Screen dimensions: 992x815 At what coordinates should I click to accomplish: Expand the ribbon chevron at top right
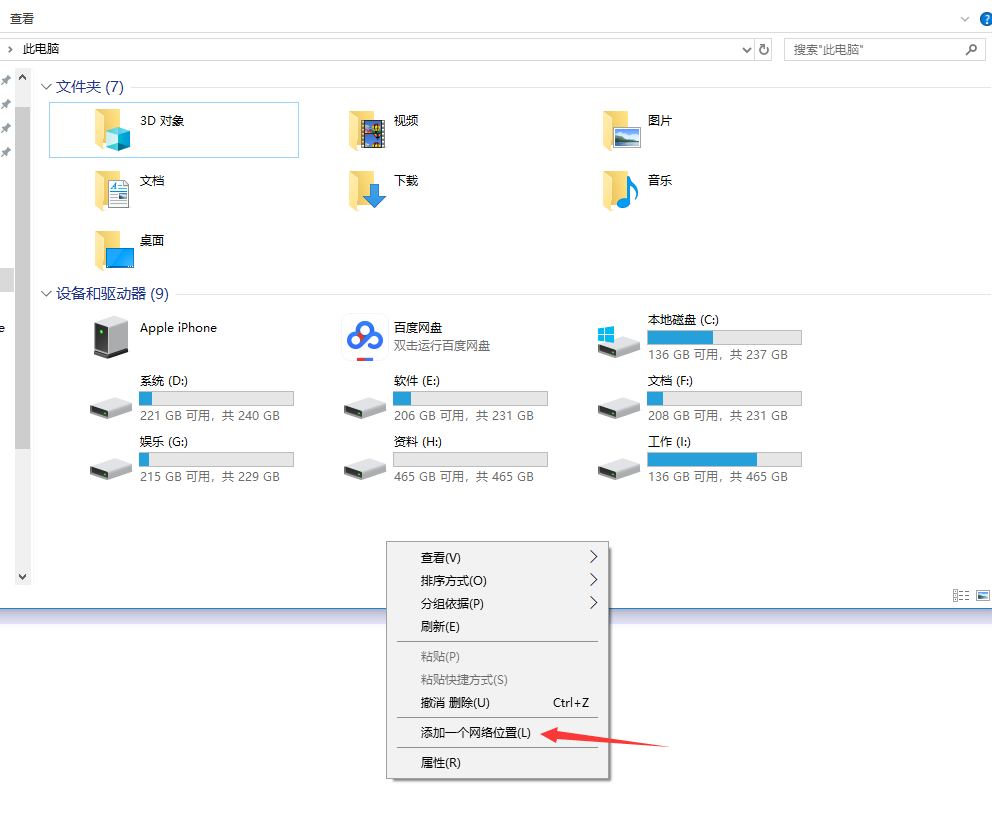coord(965,19)
